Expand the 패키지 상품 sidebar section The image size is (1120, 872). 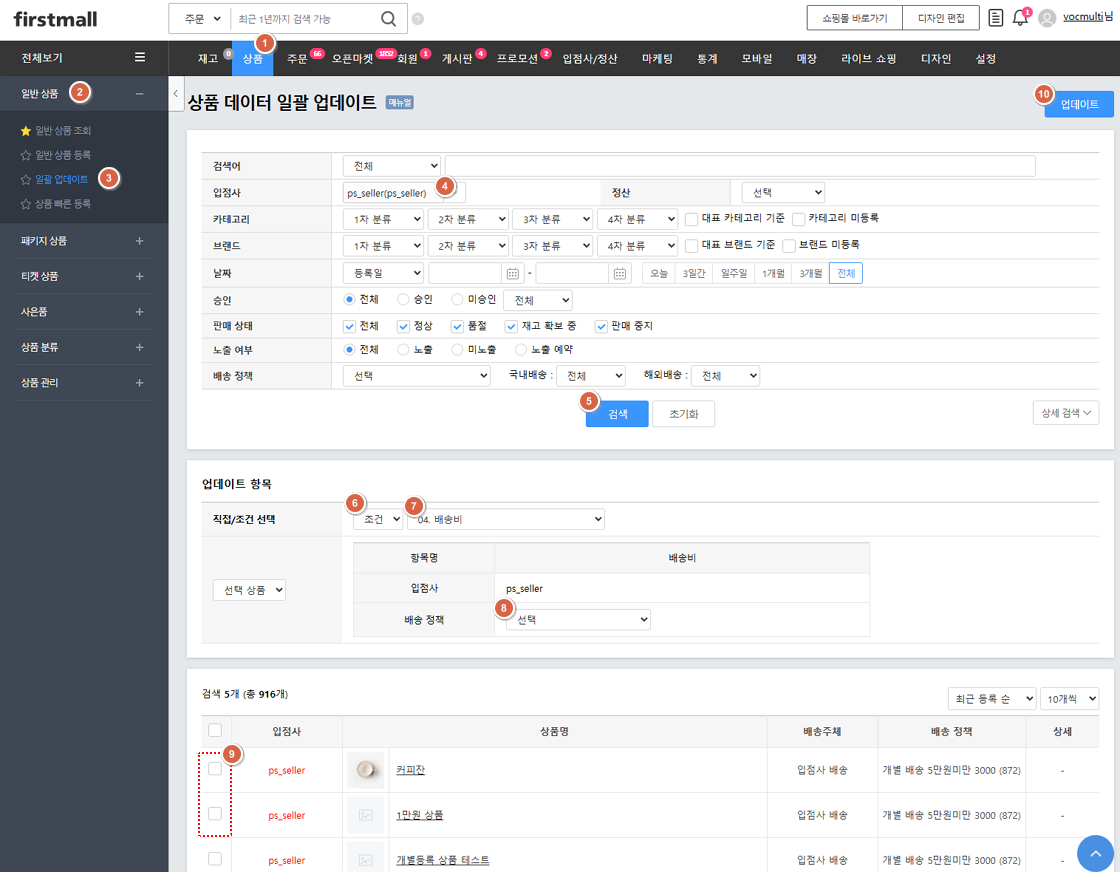click(x=139, y=241)
